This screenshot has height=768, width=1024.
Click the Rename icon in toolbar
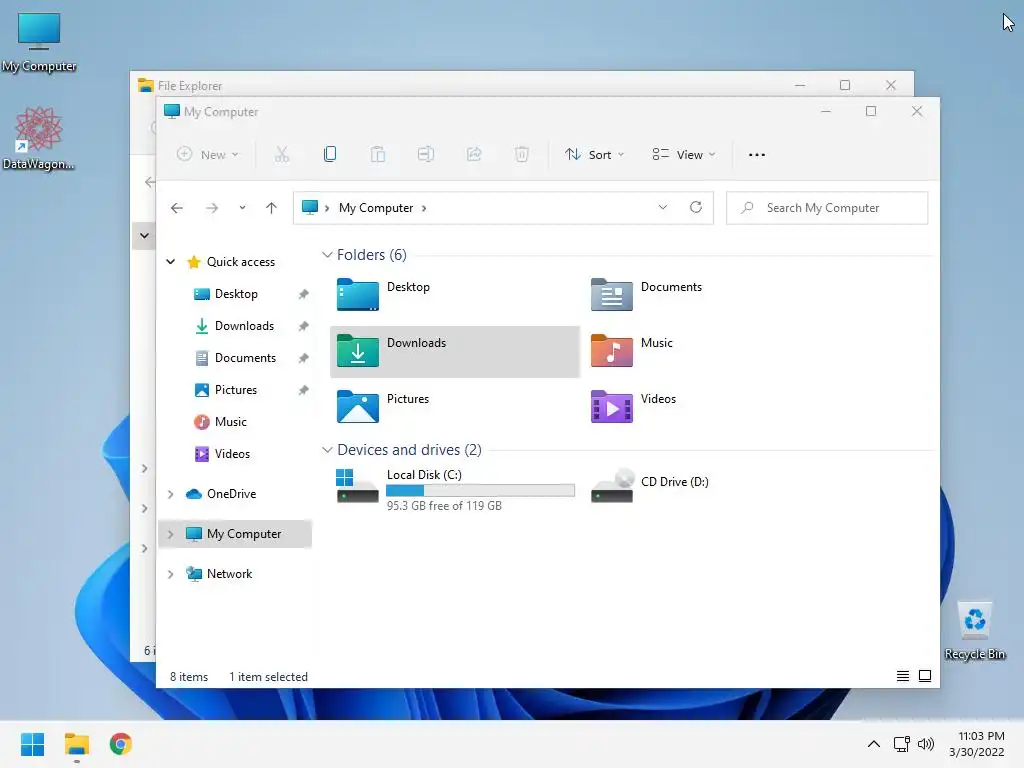coord(426,154)
